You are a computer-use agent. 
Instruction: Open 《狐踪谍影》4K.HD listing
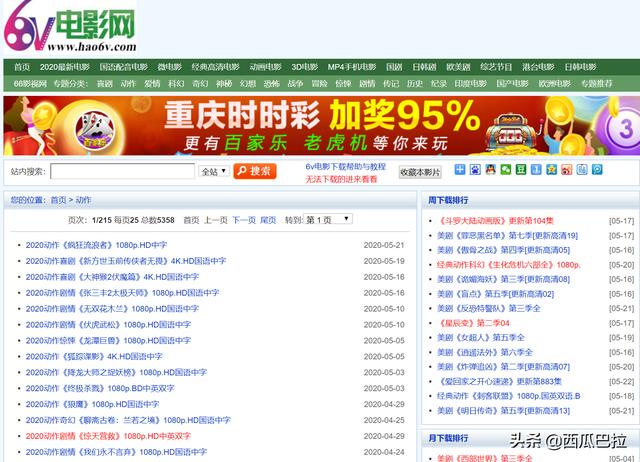[94, 356]
